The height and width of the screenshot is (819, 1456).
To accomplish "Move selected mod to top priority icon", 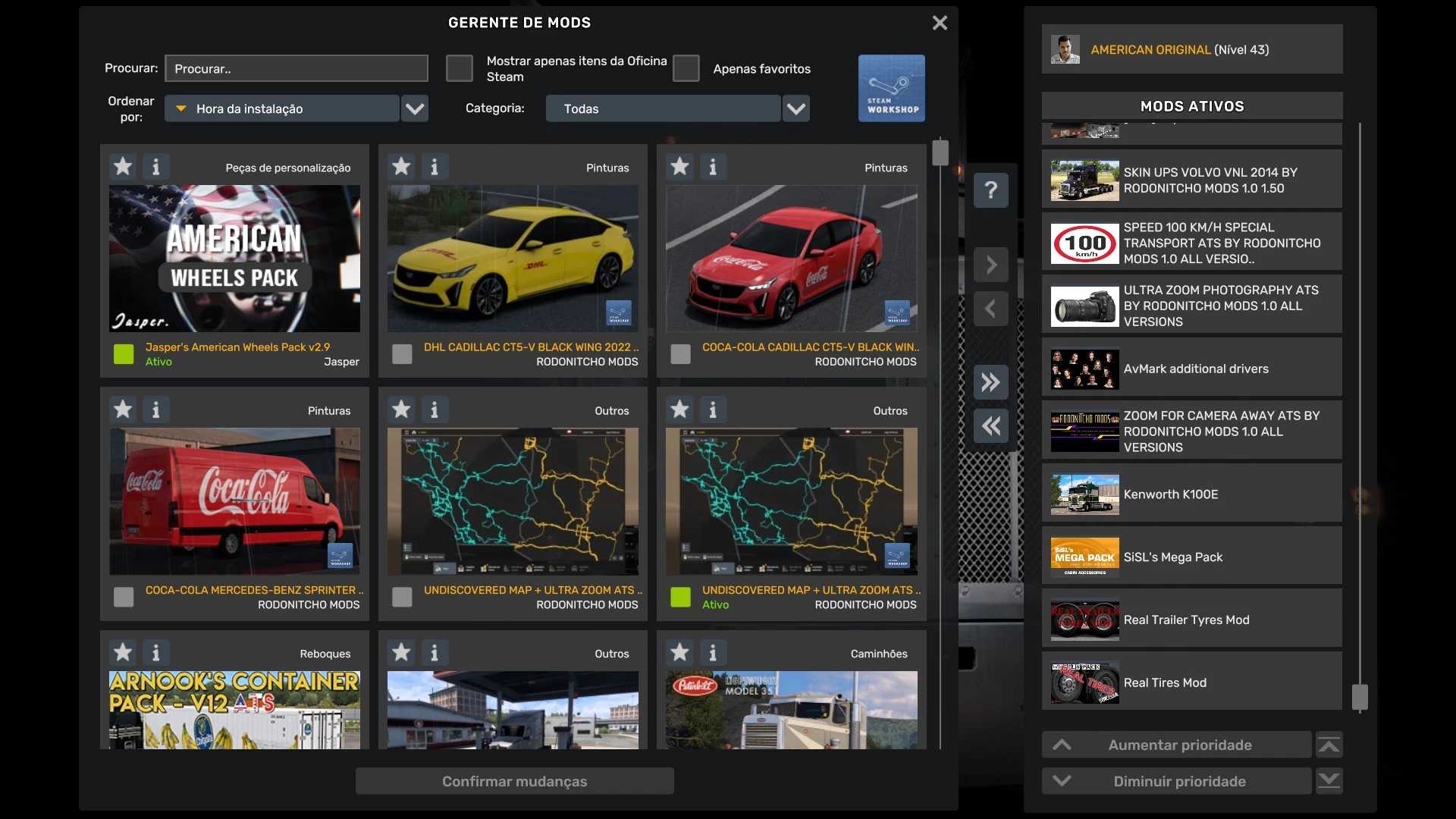I will pos(1329,745).
